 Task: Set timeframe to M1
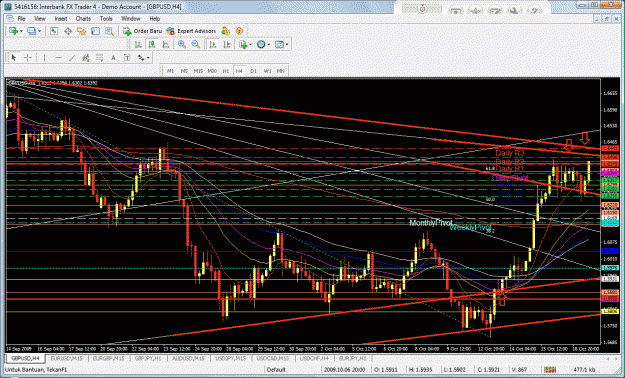[x=170, y=71]
